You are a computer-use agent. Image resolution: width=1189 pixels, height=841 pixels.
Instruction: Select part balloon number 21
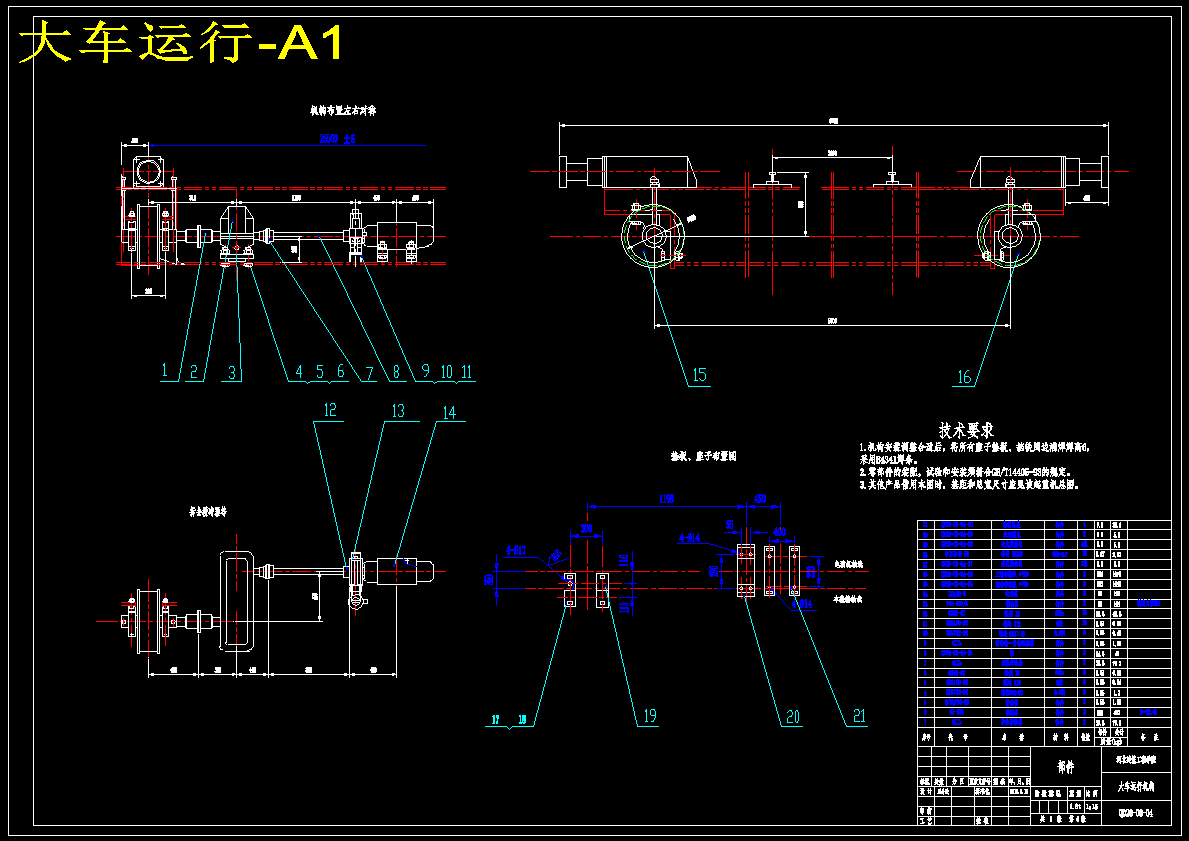858,717
